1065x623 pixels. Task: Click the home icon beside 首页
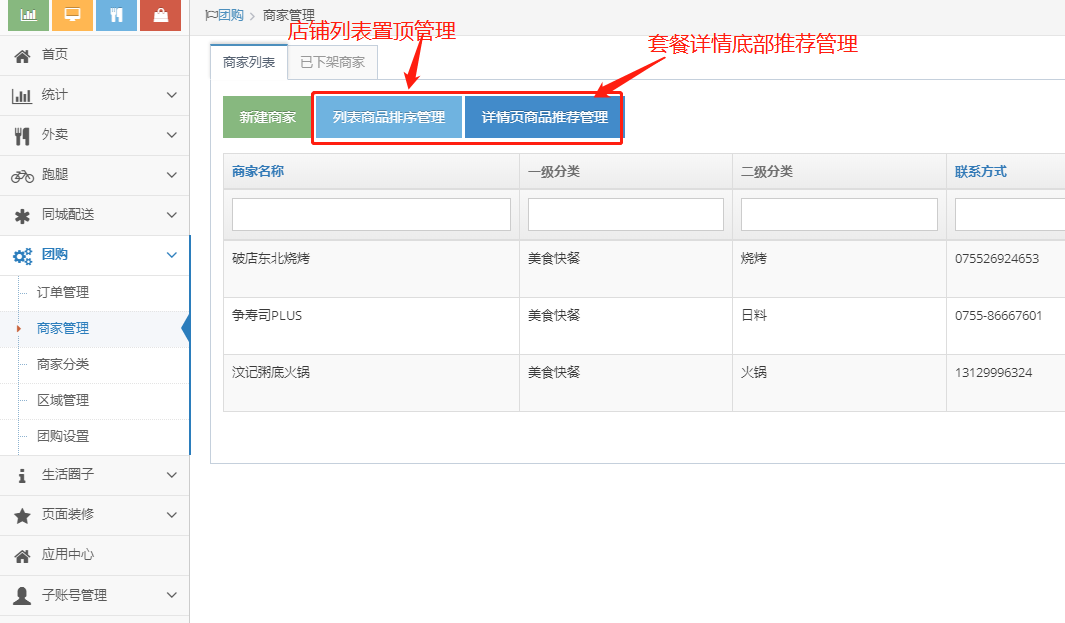tap(22, 56)
